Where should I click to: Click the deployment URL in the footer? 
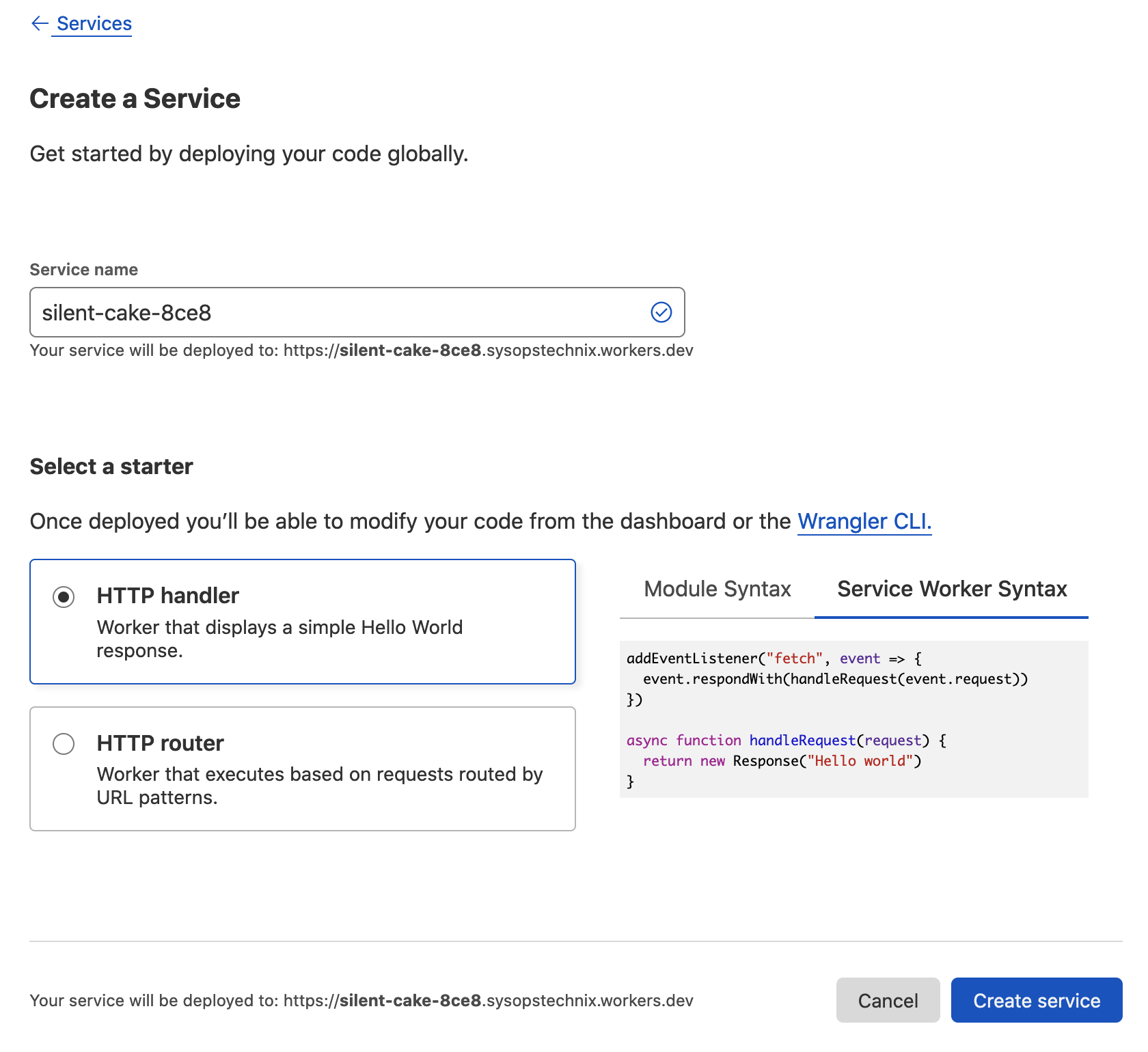pos(488,1001)
